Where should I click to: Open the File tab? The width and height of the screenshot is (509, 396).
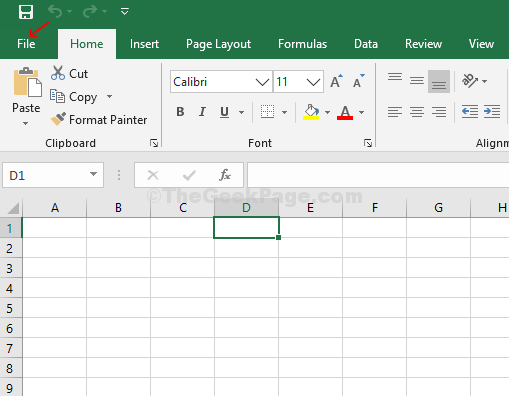click(x=26, y=44)
